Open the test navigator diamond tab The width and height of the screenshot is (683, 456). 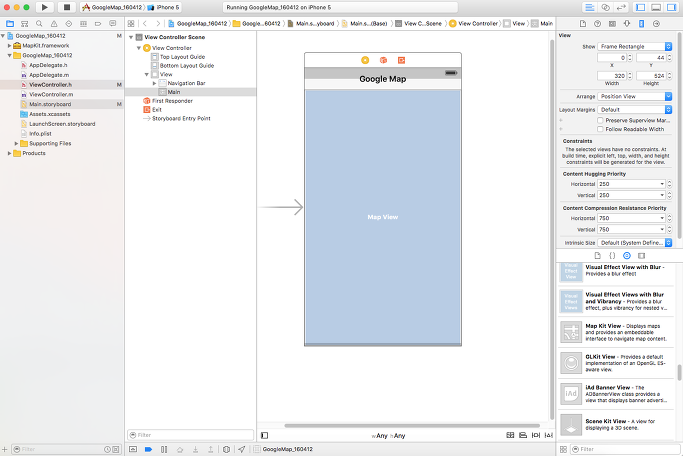point(69,24)
